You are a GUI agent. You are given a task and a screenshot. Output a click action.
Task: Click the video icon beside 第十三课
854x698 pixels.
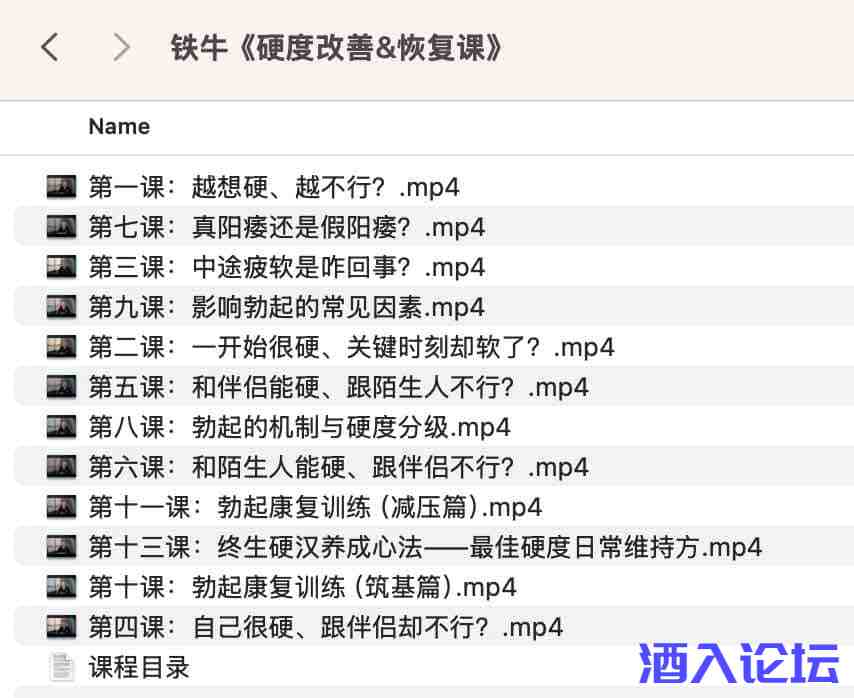[60, 547]
